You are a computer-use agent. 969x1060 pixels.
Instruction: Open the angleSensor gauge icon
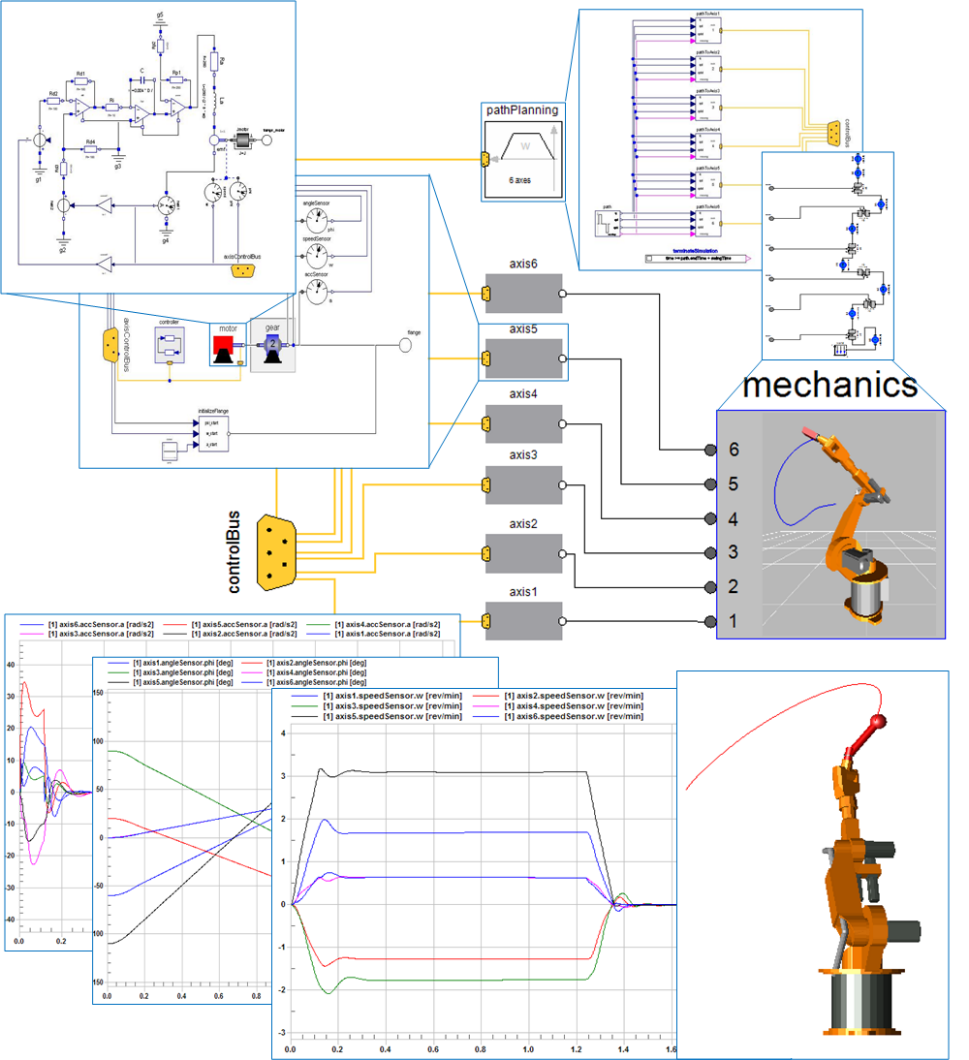317,220
